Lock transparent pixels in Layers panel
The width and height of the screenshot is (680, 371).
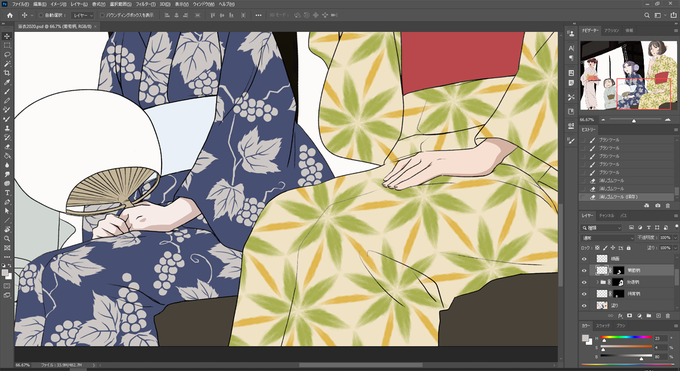pos(598,248)
